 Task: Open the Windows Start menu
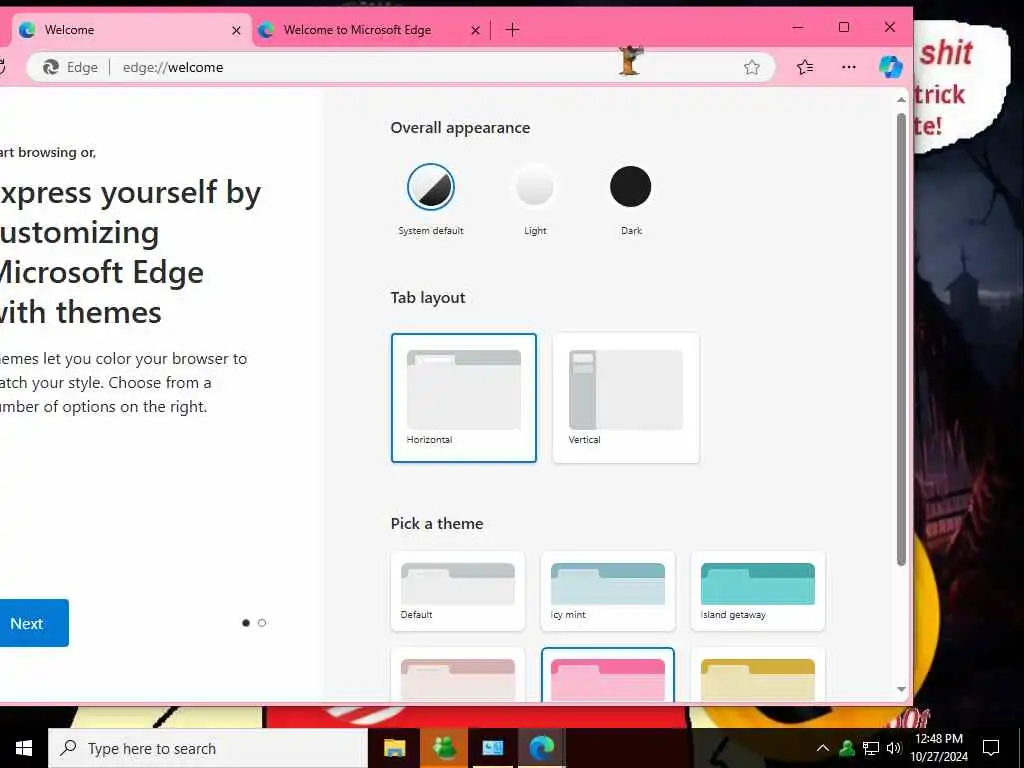pyautogui.click(x=24, y=748)
